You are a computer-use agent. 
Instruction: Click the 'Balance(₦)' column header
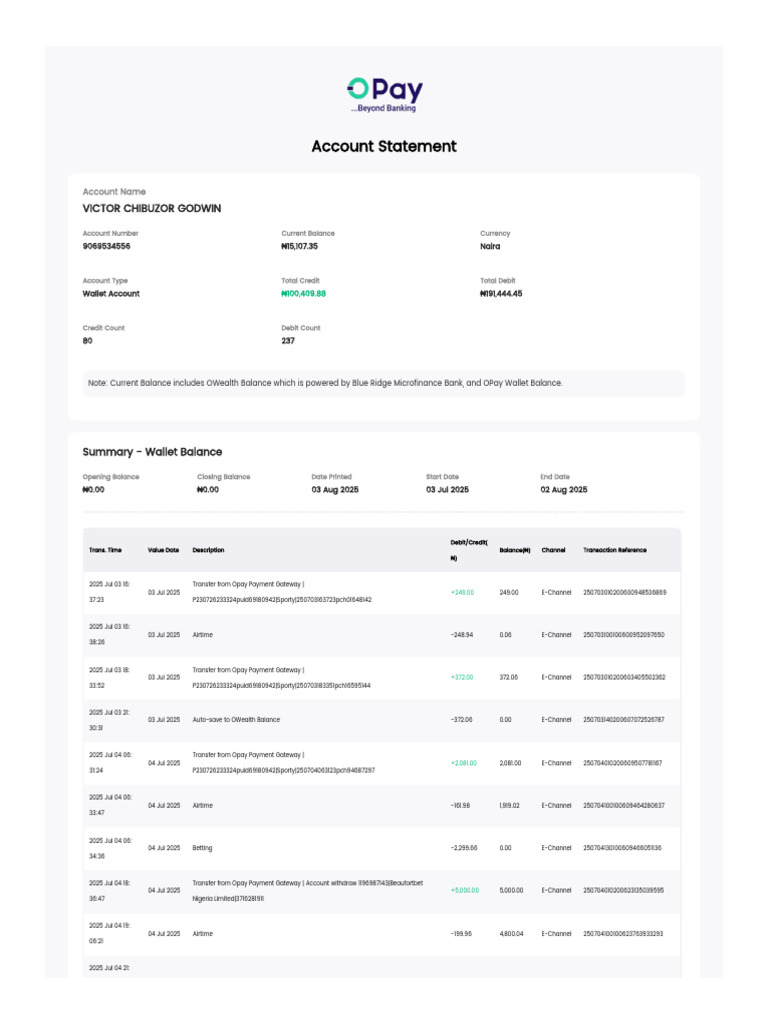click(515, 551)
